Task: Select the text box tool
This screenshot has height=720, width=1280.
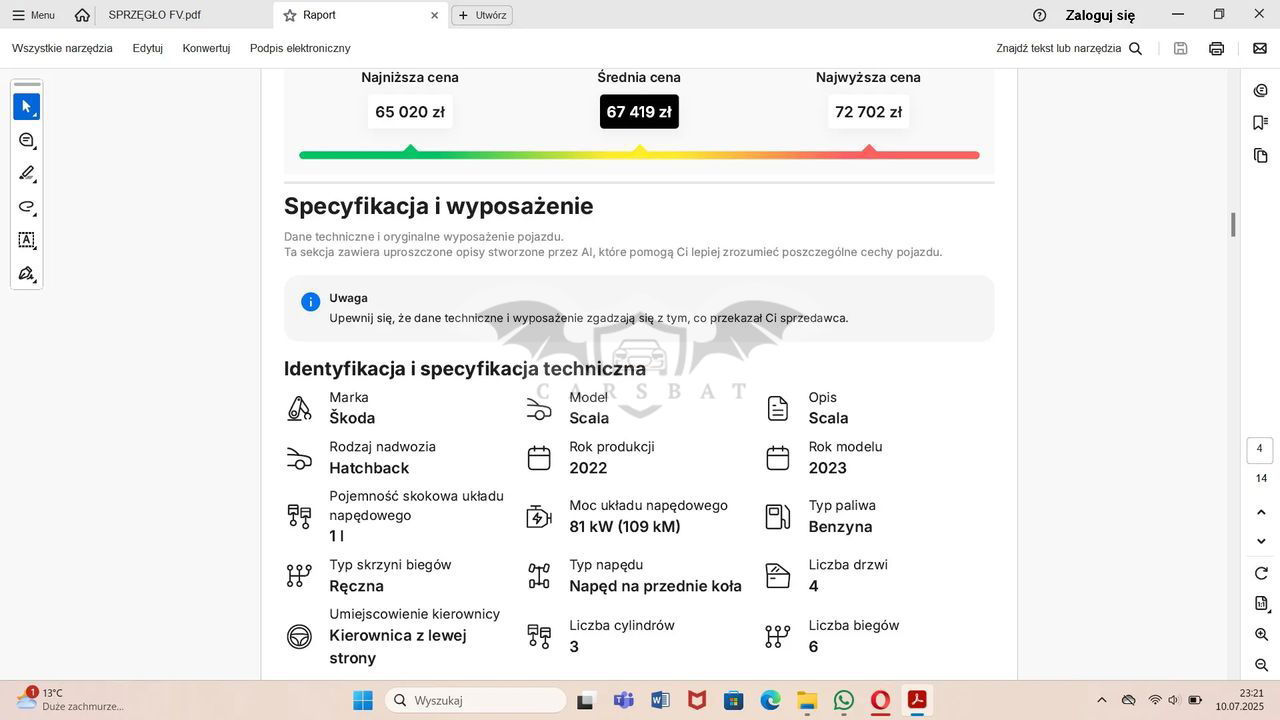Action: pos(27,240)
